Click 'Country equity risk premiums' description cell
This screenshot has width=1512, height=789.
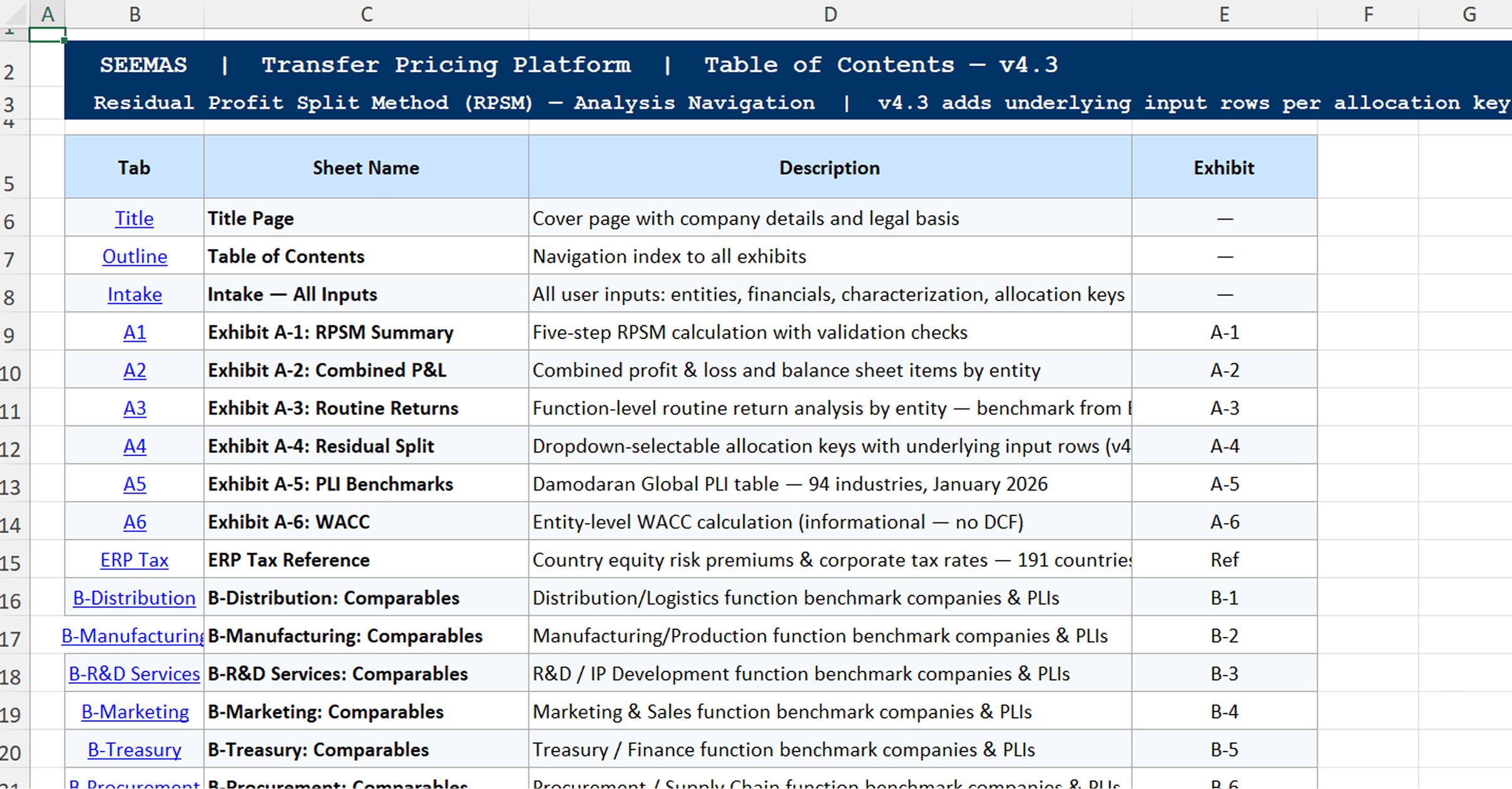pos(830,559)
